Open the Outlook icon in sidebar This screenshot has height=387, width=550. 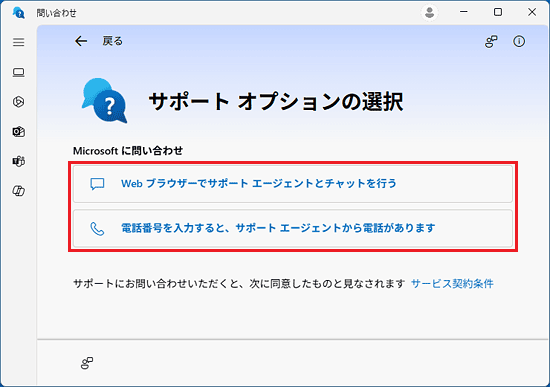click(x=19, y=132)
